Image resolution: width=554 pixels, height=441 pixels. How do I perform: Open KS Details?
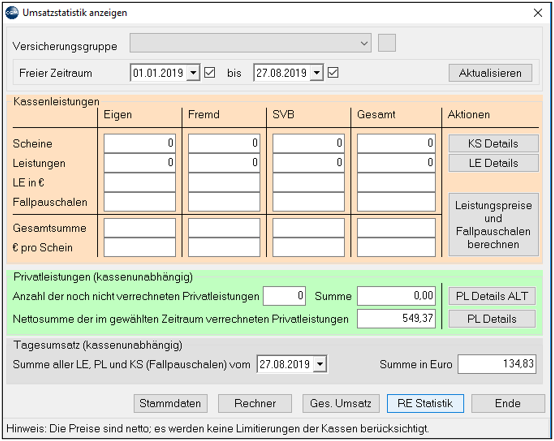point(494,143)
